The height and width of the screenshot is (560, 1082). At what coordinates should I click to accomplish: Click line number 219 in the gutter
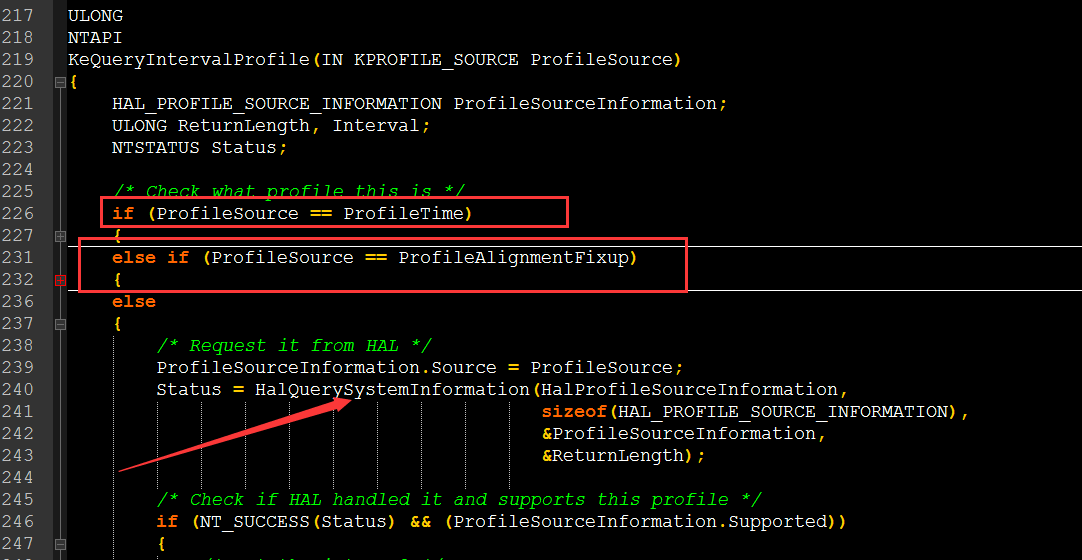click(x=17, y=60)
